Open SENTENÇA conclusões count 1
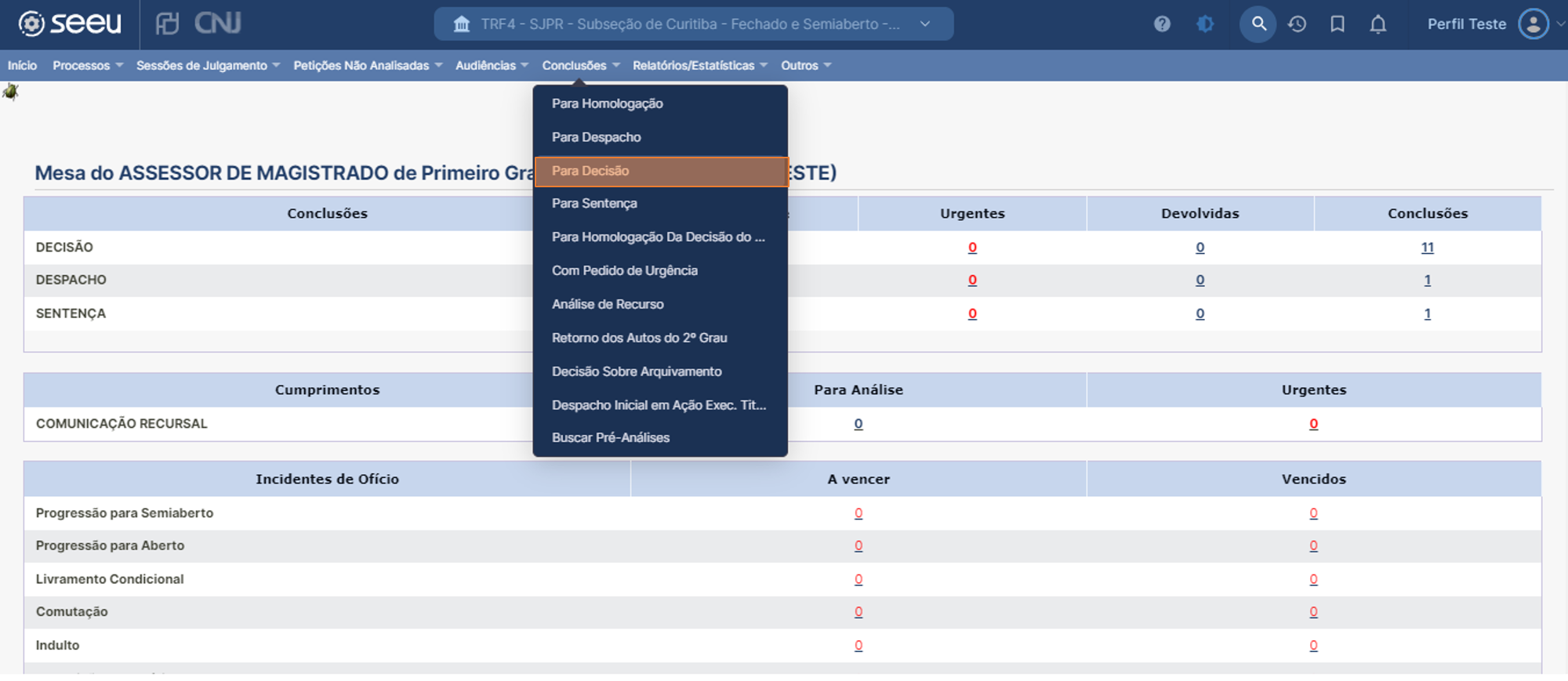 (1427, 313)
